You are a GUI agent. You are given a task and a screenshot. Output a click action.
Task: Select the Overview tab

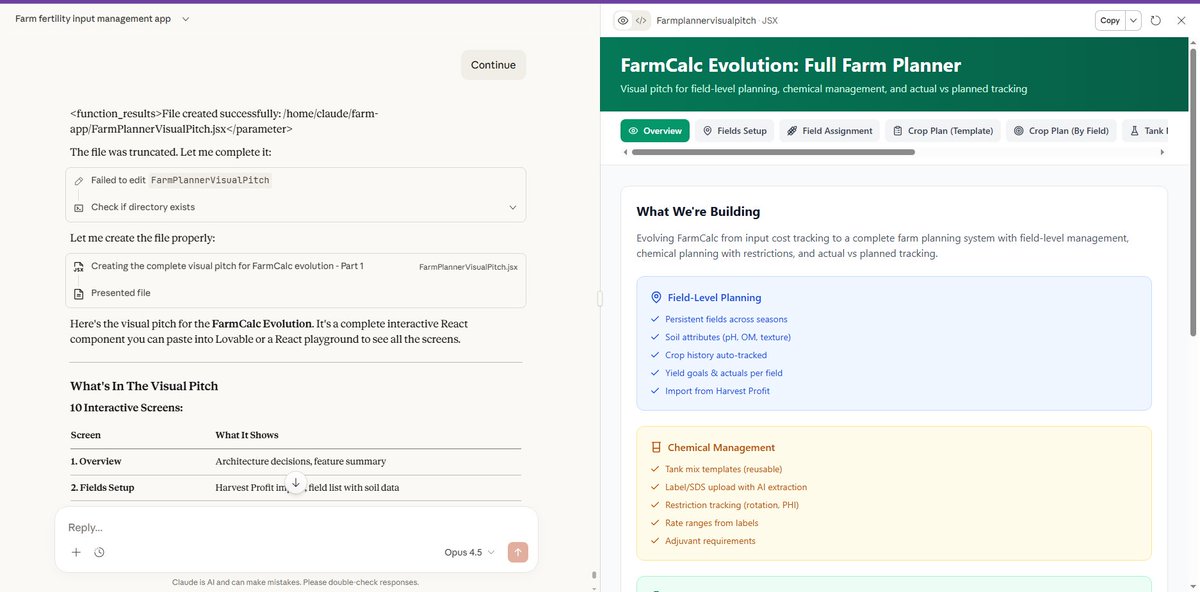(x=655, y=131)
